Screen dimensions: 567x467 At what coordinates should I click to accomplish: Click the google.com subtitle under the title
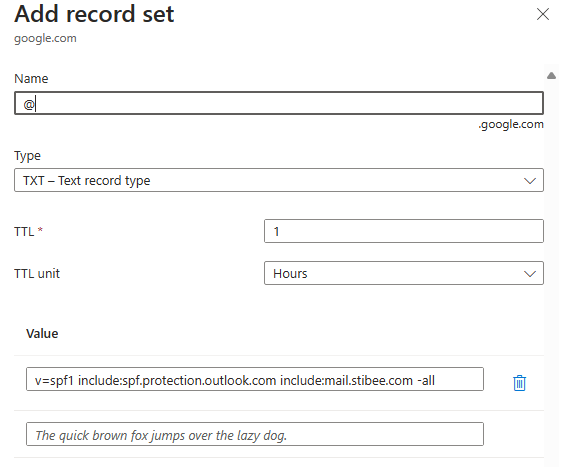click(45, 38)
